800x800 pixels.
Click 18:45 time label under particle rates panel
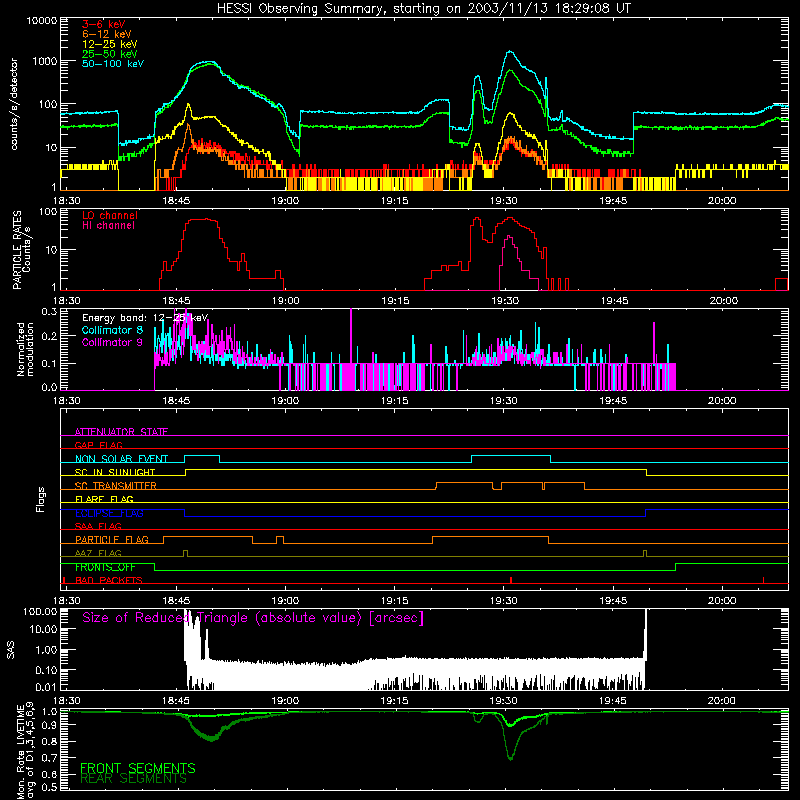point(176,301)
